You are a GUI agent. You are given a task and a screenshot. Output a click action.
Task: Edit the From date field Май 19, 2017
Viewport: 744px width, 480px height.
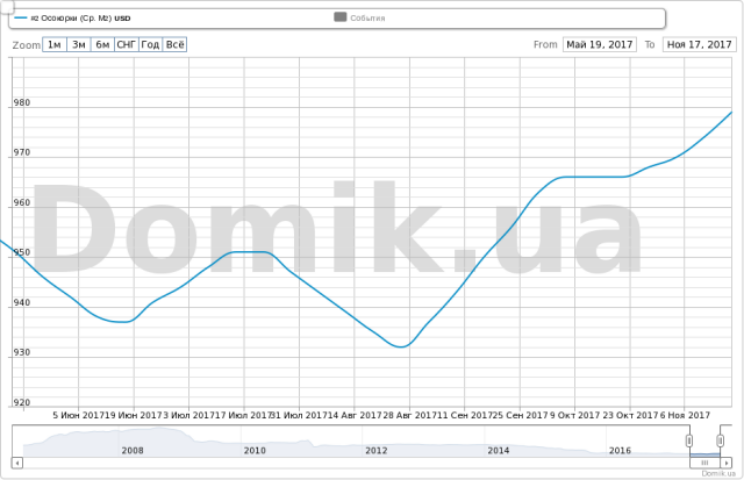point(599,45)
